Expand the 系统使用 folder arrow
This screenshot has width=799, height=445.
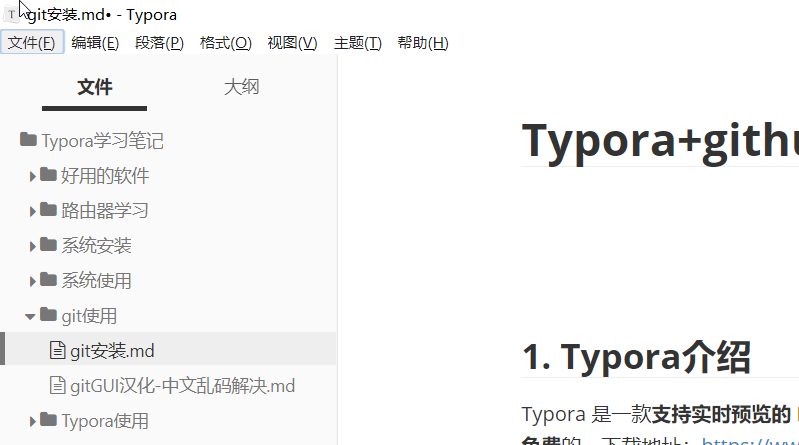pos(33,281)
